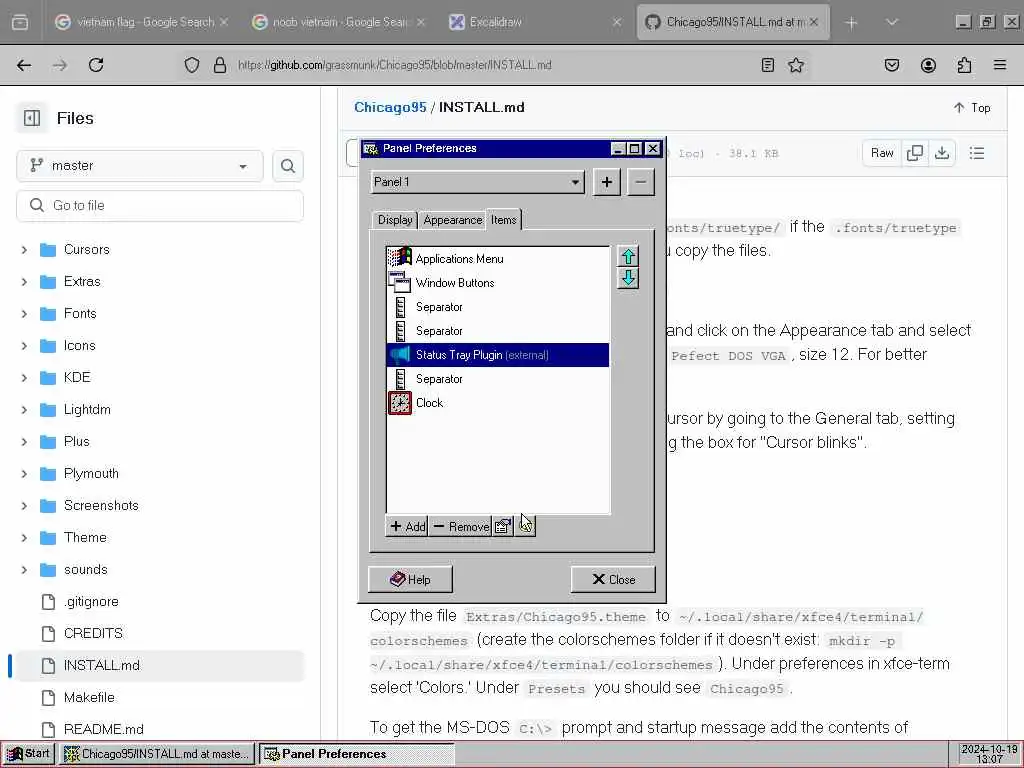Click the tracking protection shield icon

[x=192, y=65]
